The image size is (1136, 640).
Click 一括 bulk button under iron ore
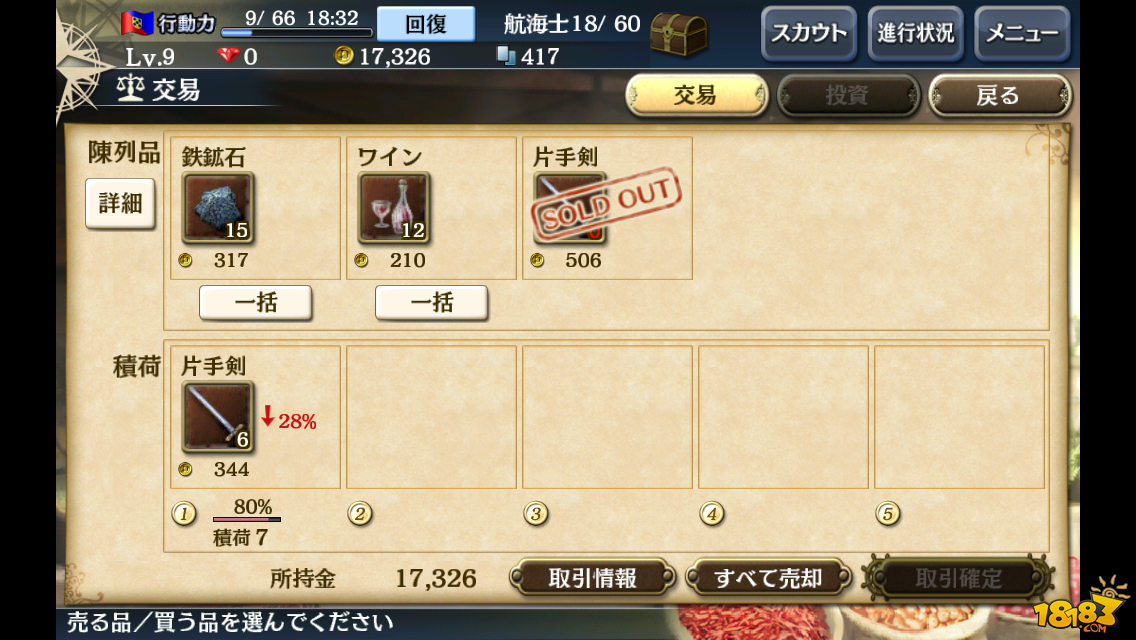click(x=256, y=302)
